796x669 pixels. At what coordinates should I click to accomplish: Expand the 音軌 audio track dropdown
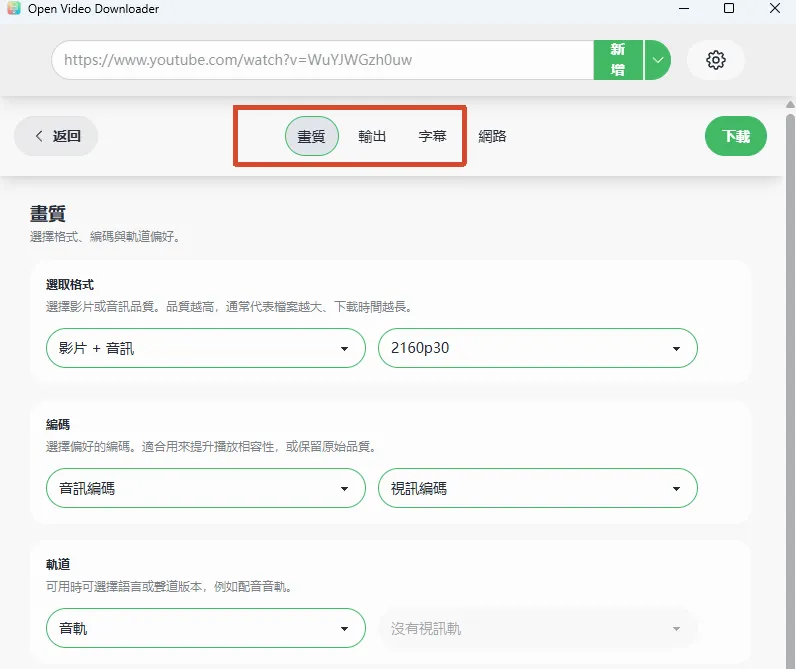[206, 628]
